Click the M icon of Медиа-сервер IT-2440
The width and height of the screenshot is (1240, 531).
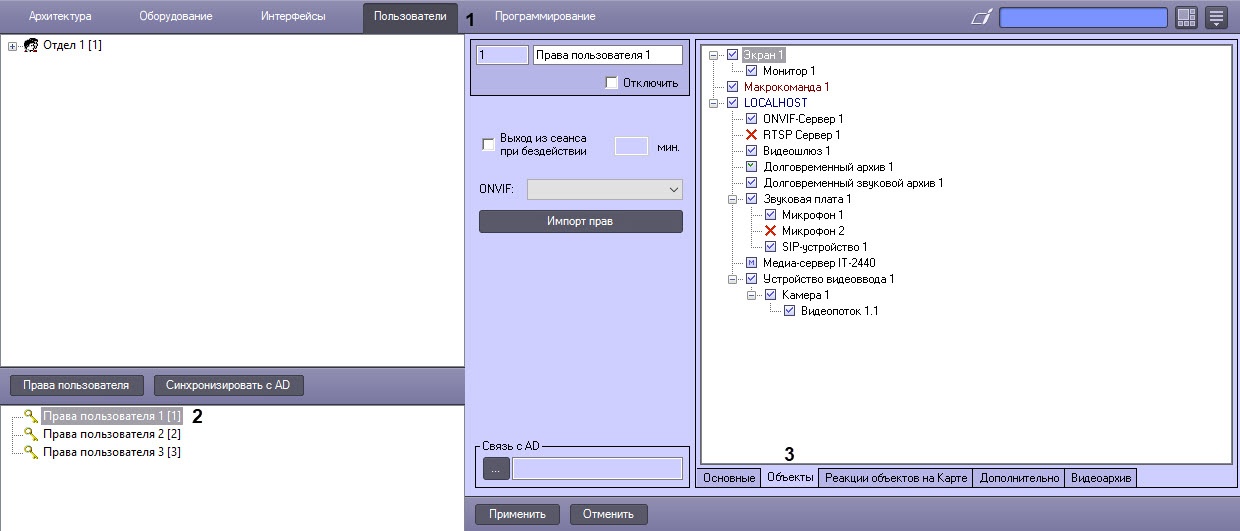[x=752, y=263]
